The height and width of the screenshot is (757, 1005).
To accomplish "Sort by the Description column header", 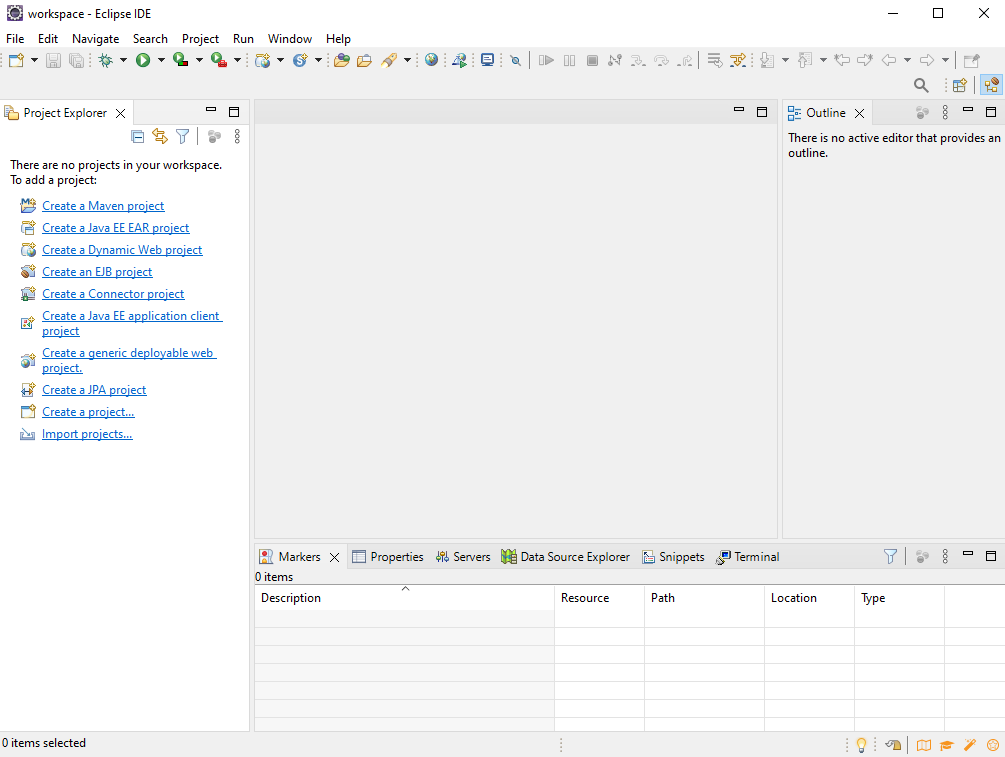I will pyautogui.click(x=404, y=597).
